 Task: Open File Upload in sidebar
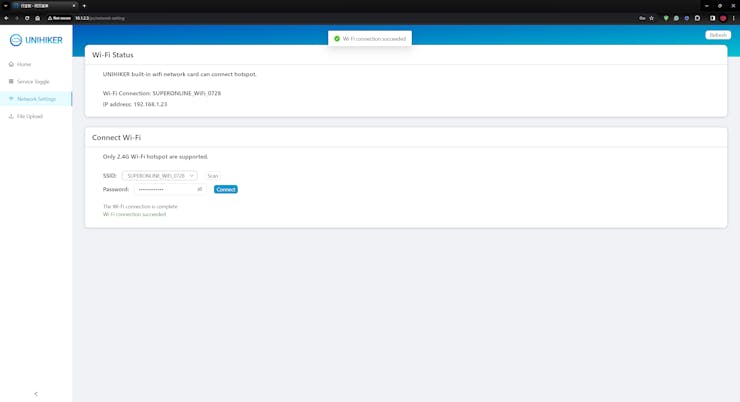click(36, 117)
